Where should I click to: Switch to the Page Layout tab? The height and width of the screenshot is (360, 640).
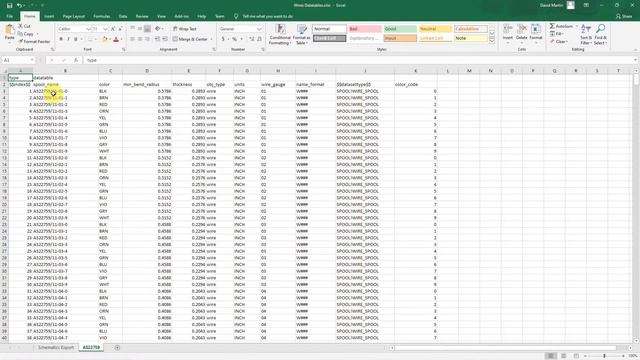tap(73, 16)
